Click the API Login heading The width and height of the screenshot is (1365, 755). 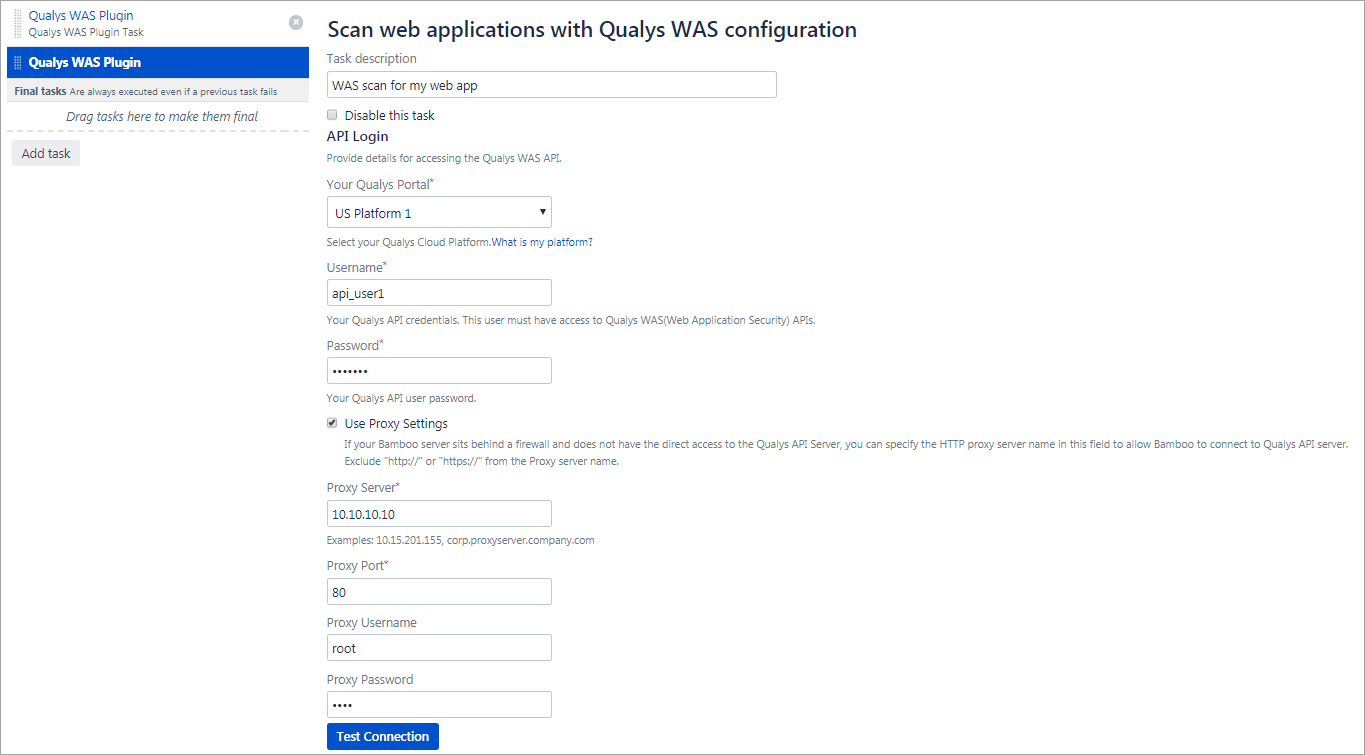pos(358,136)
